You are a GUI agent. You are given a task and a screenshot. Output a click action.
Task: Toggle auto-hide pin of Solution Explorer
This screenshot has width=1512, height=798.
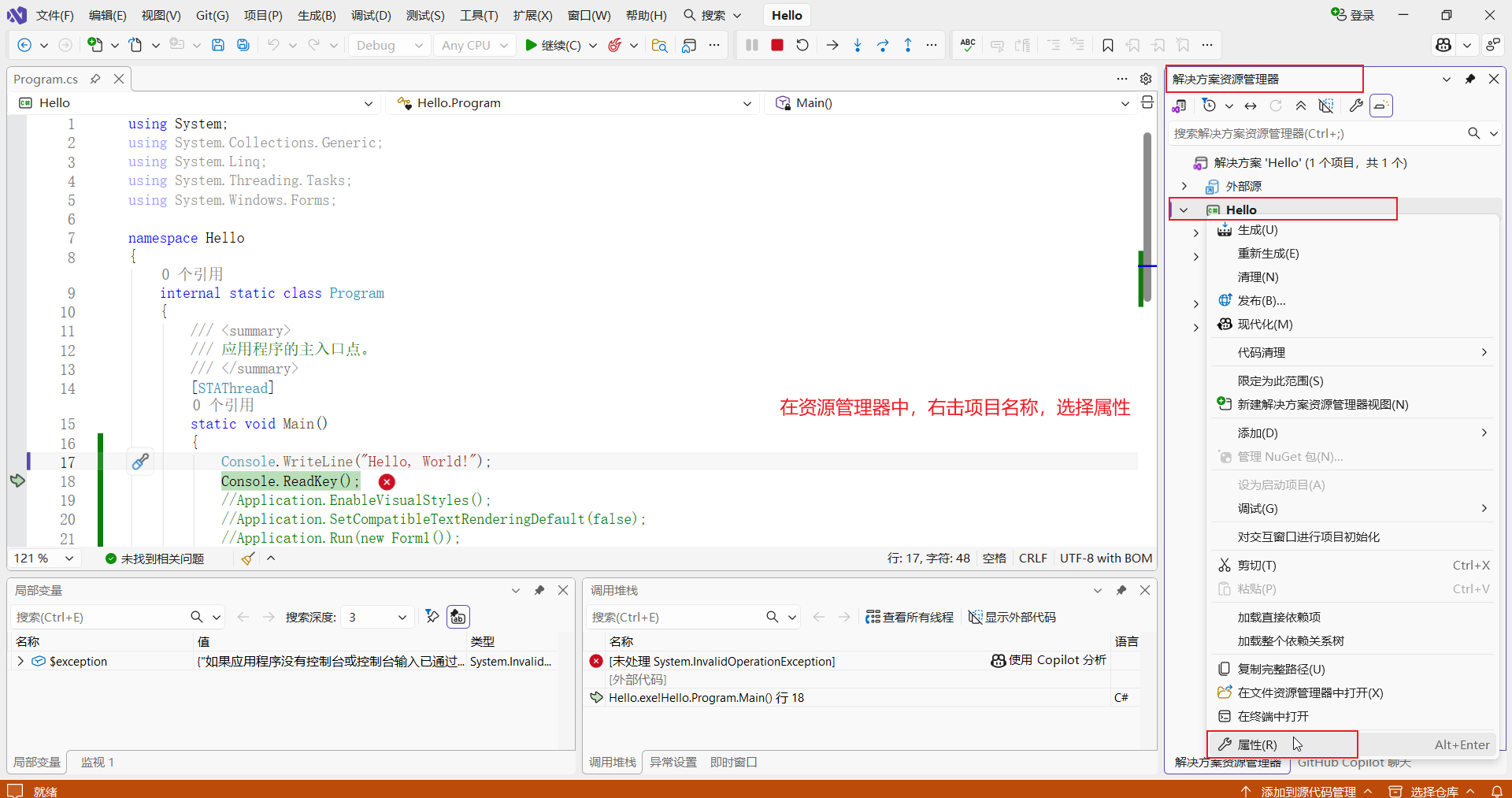(x=1470, y=79)
